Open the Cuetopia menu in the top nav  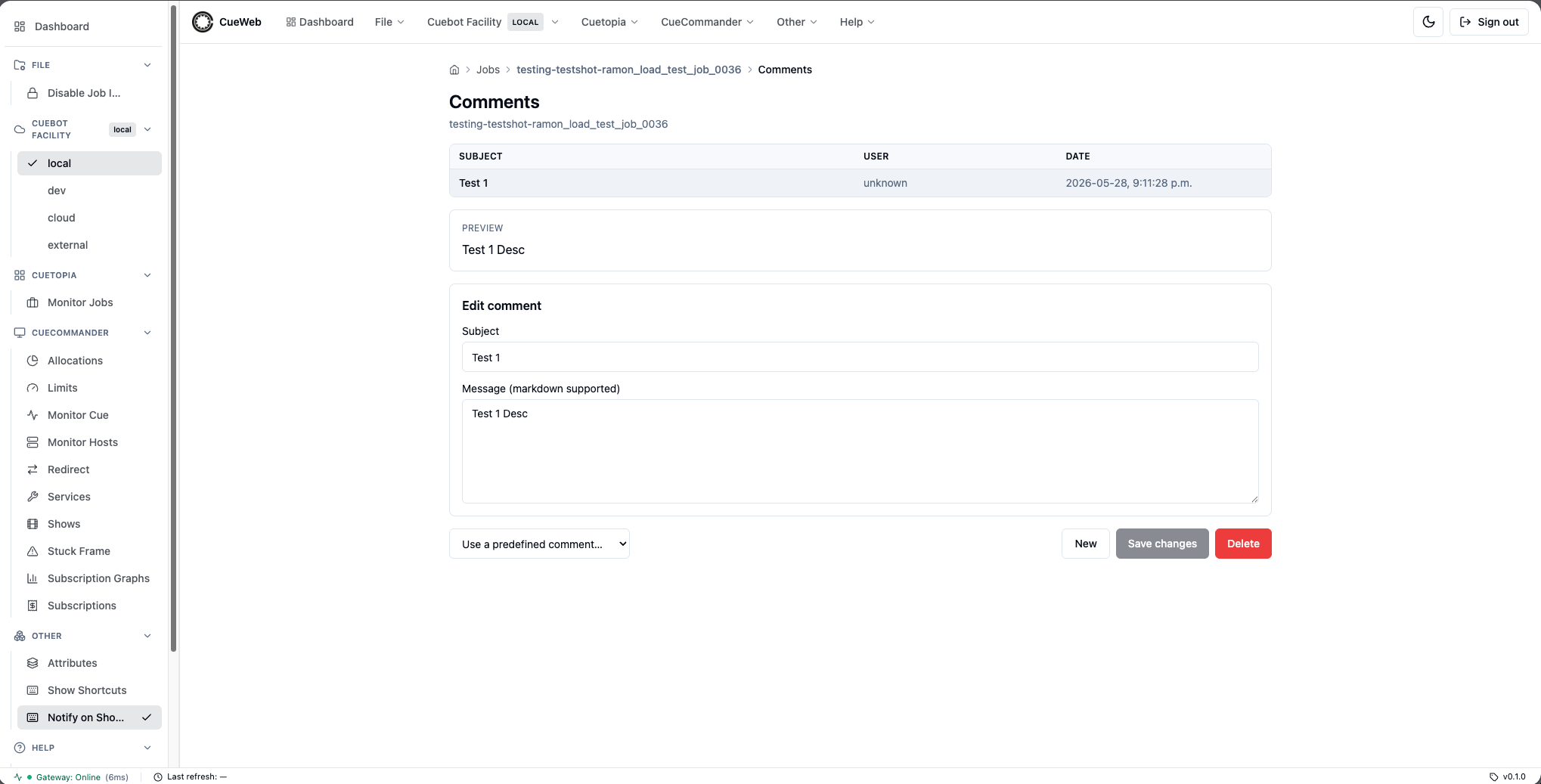609,22
